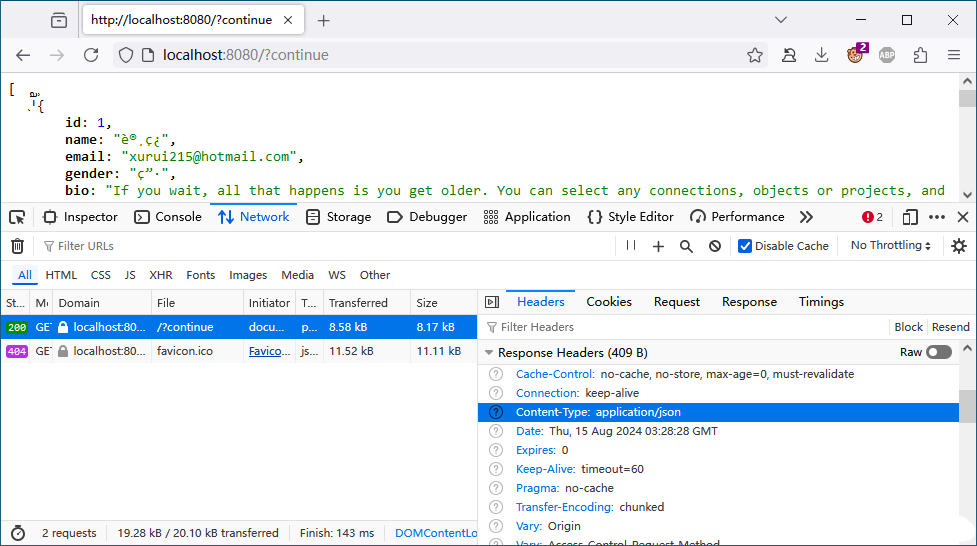
Task: Filter requests by HTML
Action: 61,275
